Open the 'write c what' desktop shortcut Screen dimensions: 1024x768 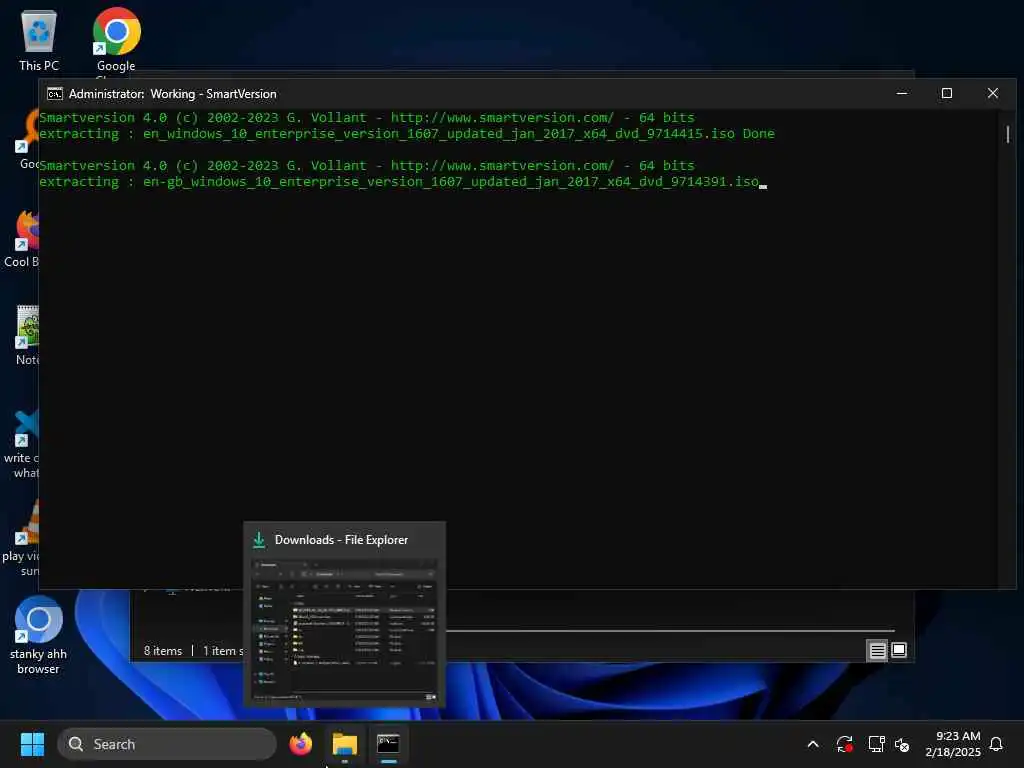tap(22, 445)
